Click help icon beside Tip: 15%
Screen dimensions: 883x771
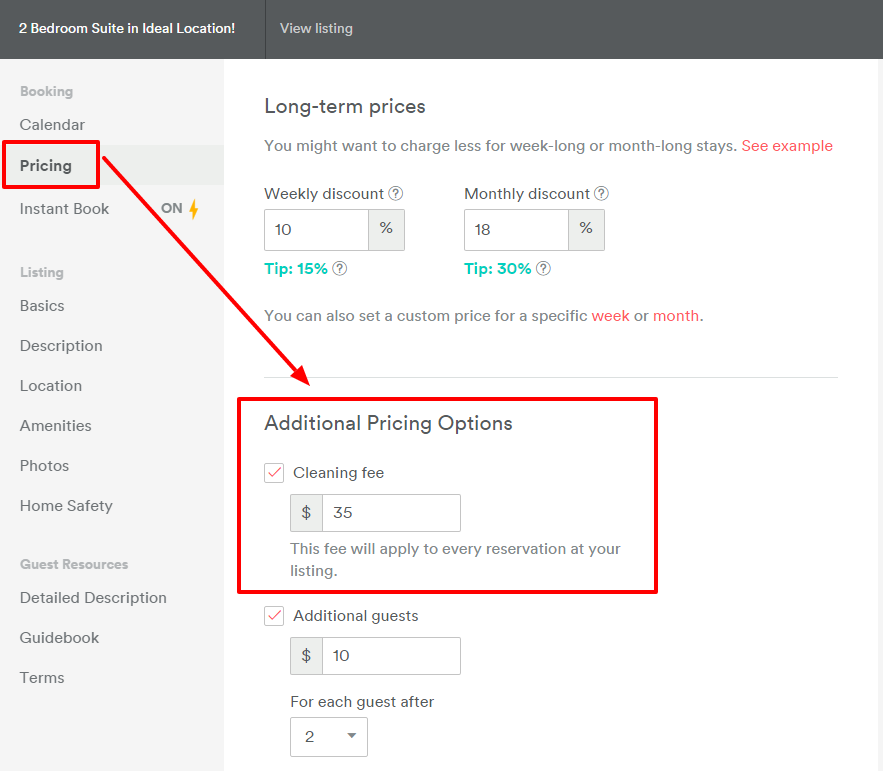click(340, 269)
